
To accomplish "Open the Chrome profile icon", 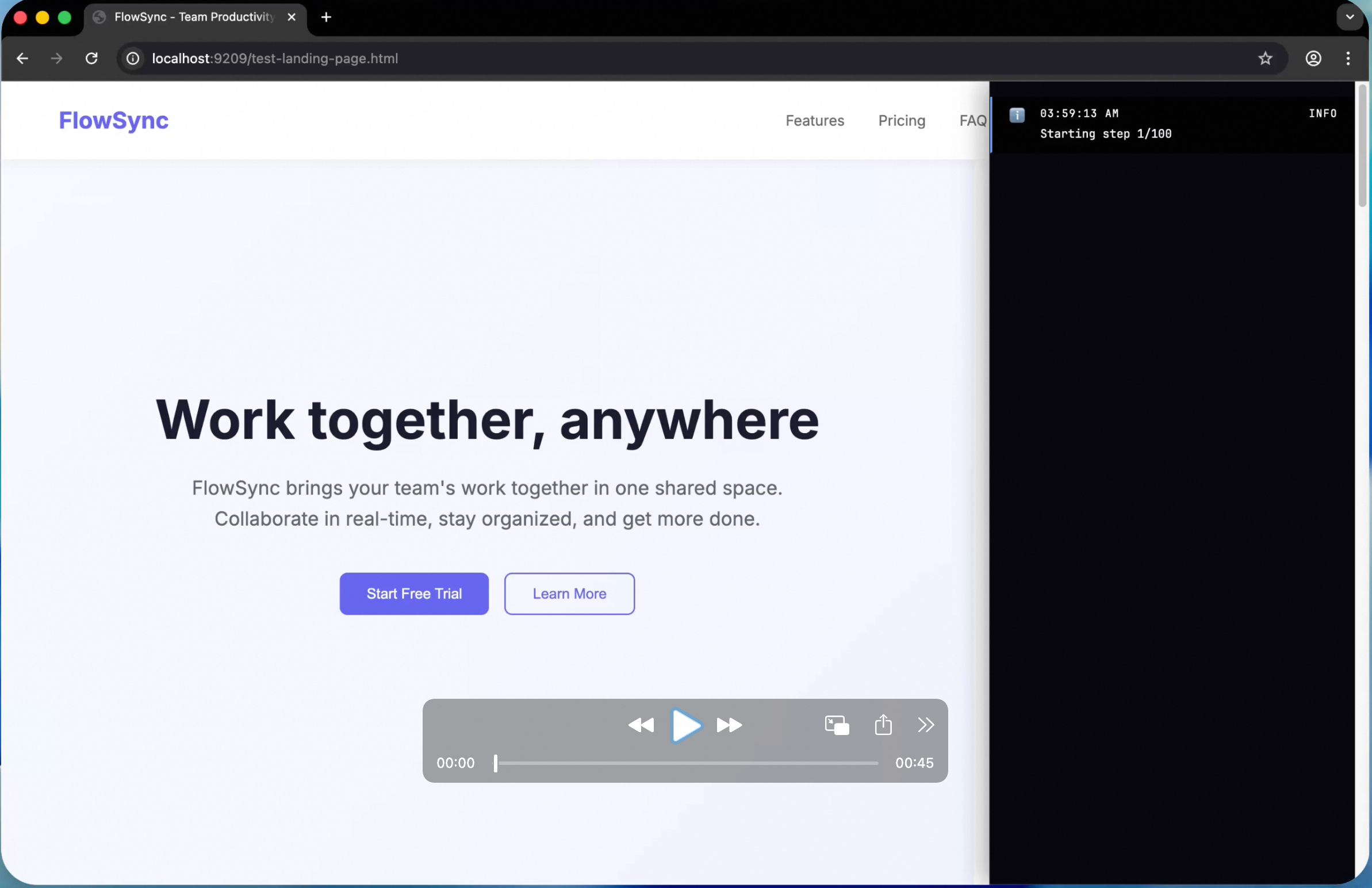I will [1314, 58].
